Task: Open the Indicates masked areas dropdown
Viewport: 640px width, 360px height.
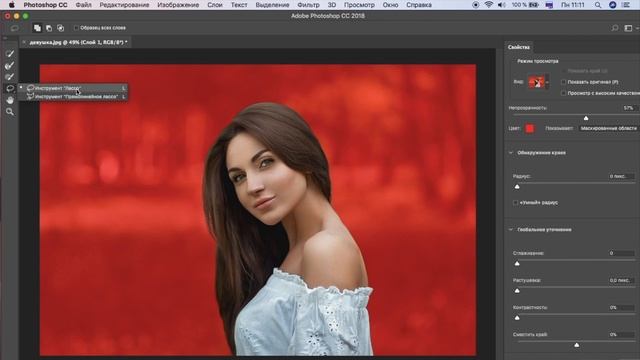Action: click(609, 128)
